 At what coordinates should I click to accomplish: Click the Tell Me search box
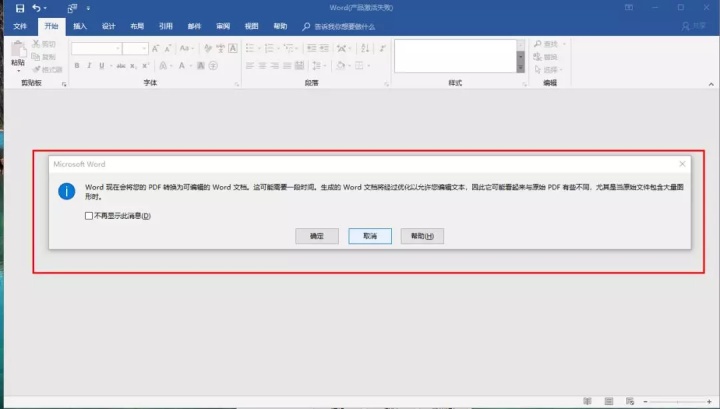(x=338, y=27)
